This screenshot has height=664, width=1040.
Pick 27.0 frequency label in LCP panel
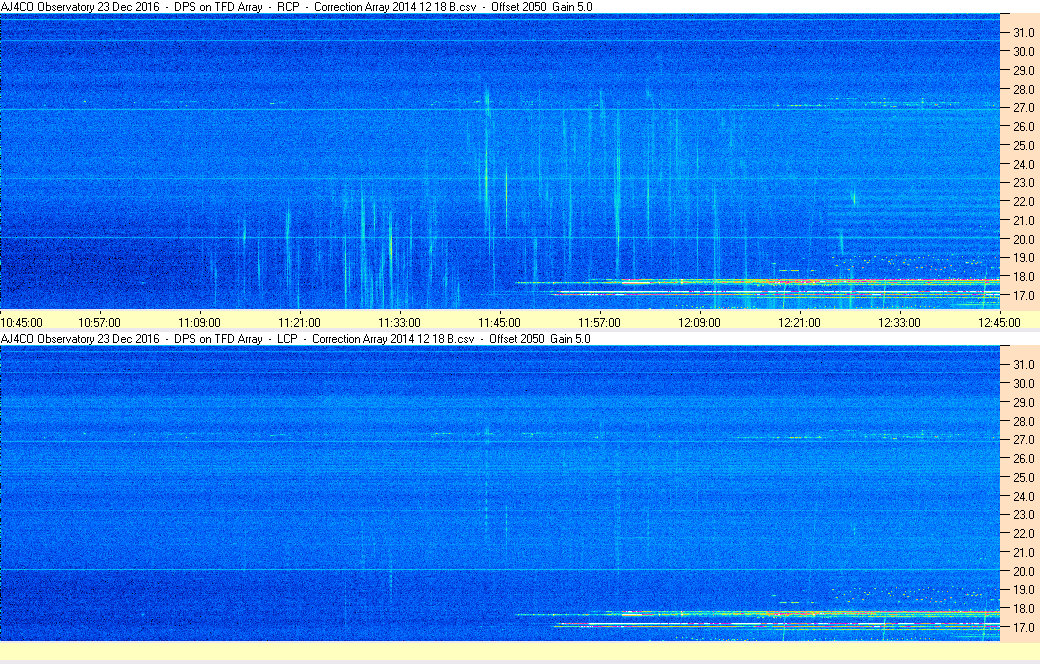1023,440
